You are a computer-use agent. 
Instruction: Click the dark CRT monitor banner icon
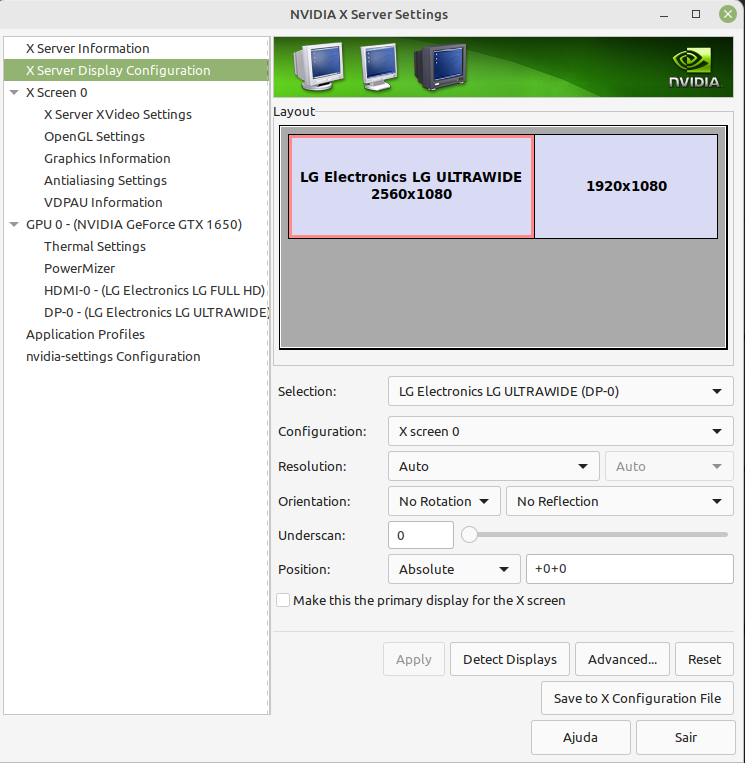click(440, 67)
